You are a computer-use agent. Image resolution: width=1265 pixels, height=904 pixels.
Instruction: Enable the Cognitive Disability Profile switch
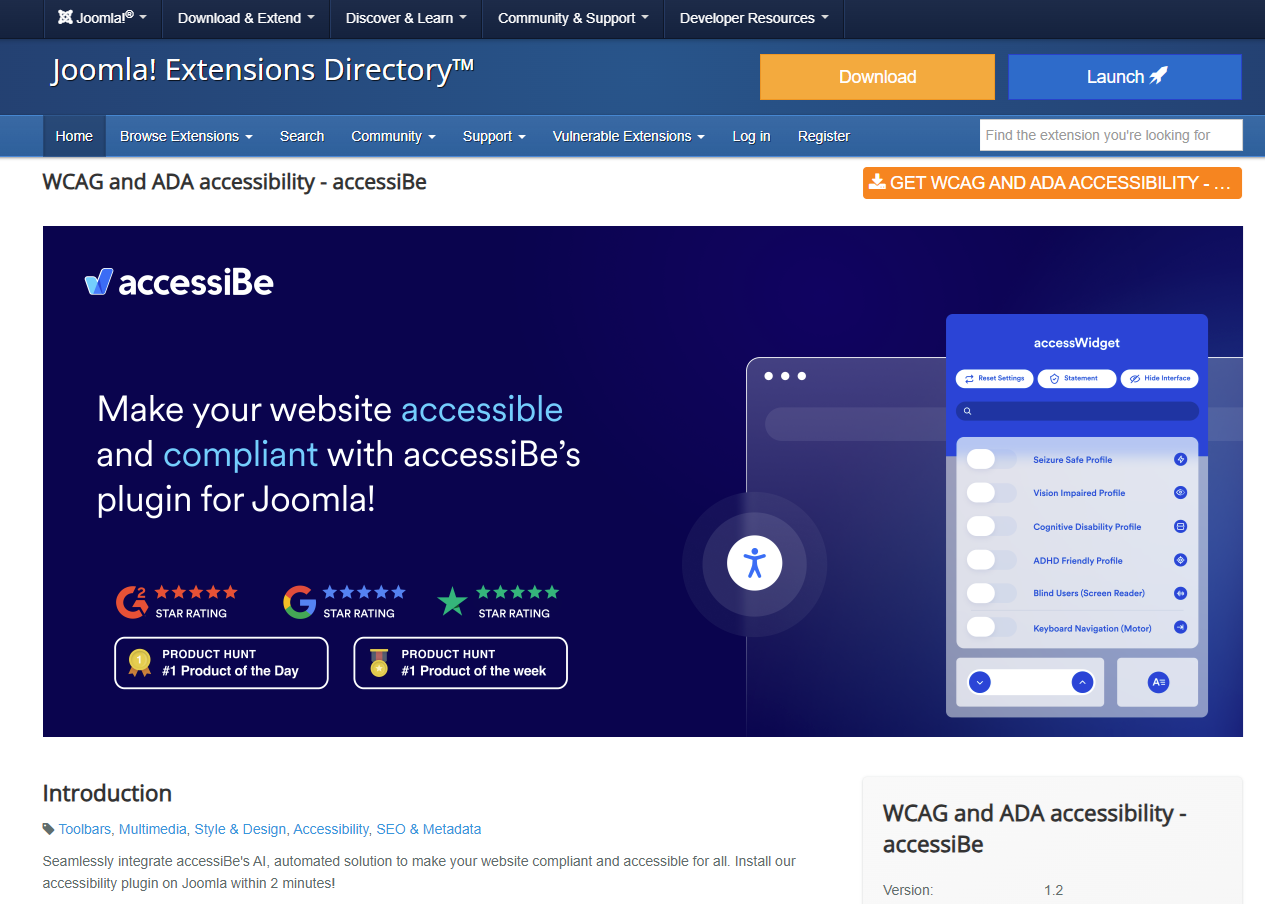pos(990,527)
